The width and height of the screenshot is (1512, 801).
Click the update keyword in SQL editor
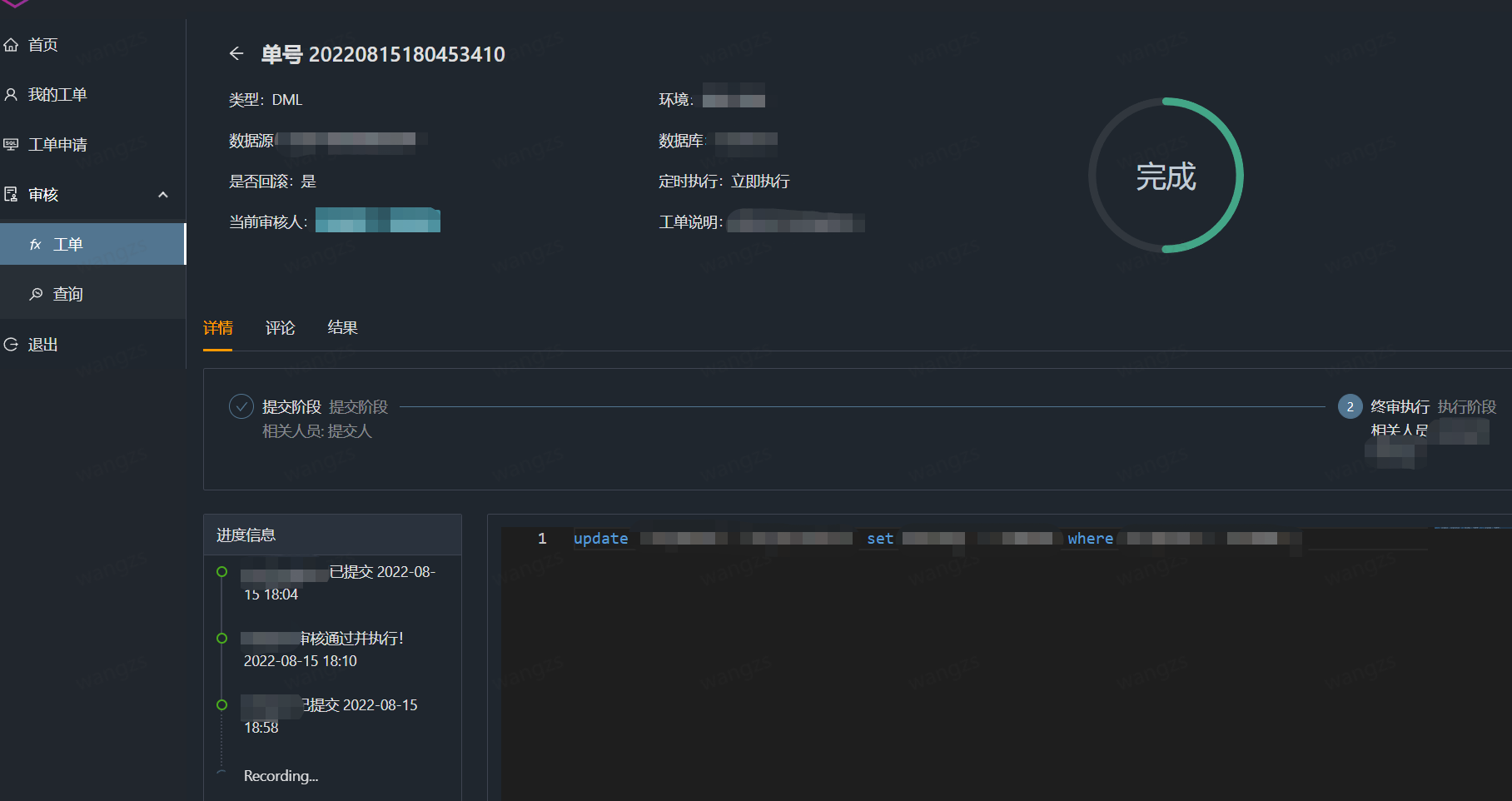(601, 539)
